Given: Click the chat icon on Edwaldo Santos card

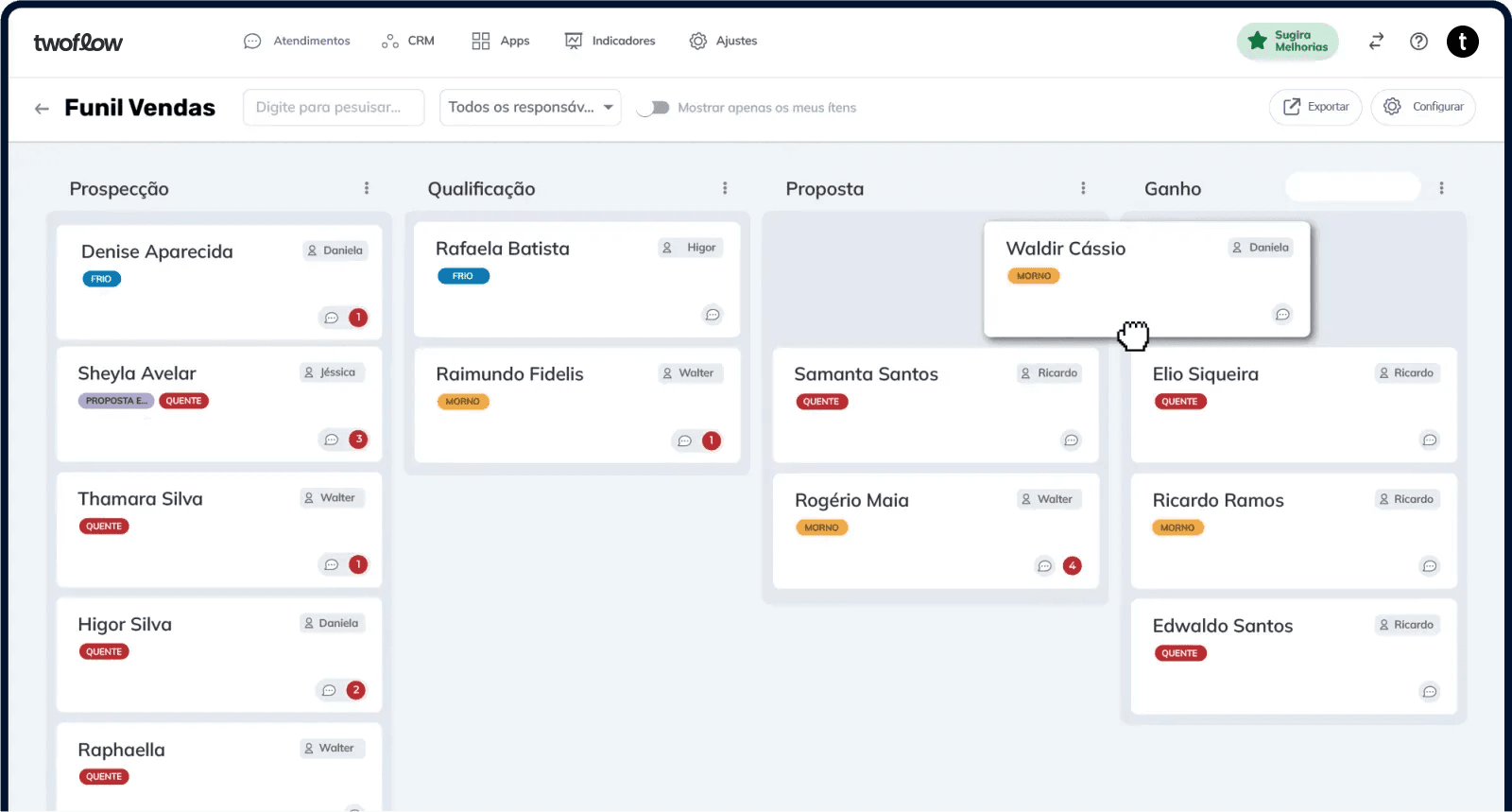Looking at the screenshot, I should coord(1430,692).
